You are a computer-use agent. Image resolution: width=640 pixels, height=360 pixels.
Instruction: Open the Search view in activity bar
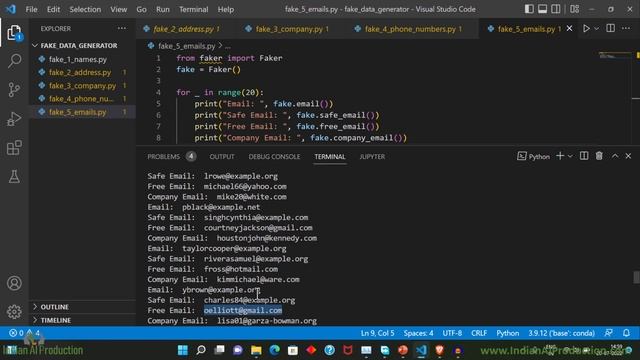coord(14,61)
